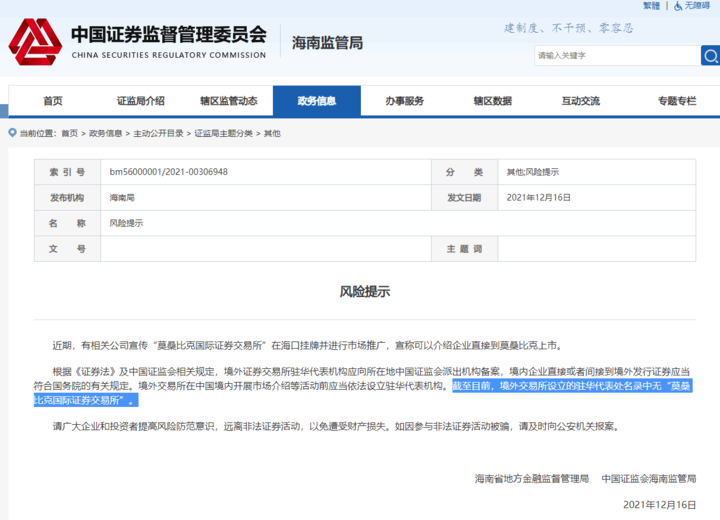This screenshot has height=520, width=720.
Task: Click the location pin icon in breadcrumb
Action: (x=12, y=133)
